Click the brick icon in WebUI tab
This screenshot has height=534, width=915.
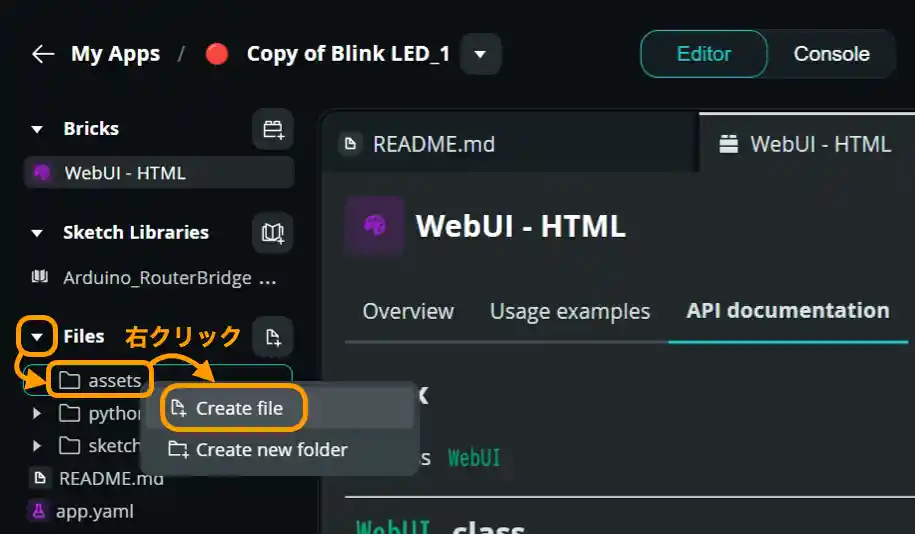coord(728,144)
